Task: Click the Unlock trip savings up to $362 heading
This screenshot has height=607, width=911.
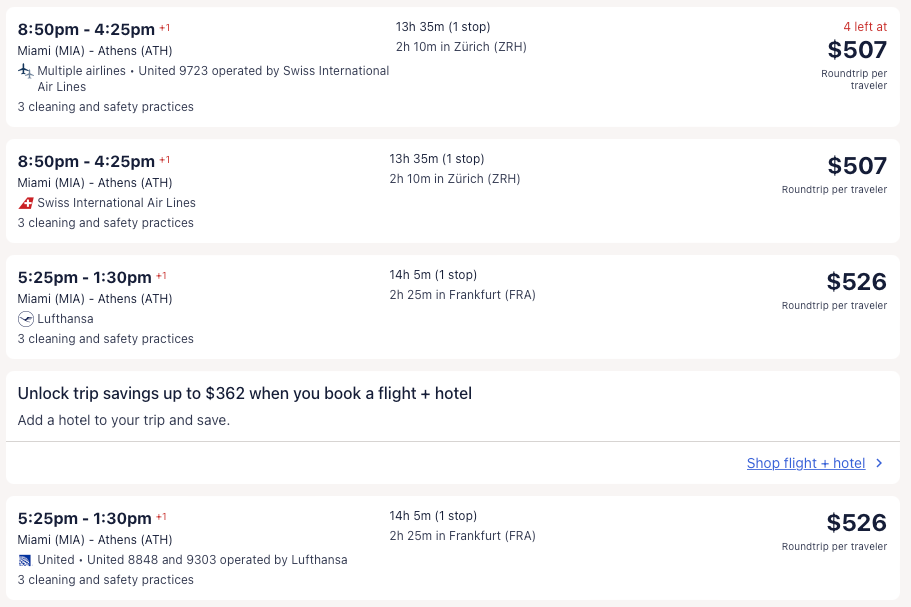Action: [x=245, y=394]
